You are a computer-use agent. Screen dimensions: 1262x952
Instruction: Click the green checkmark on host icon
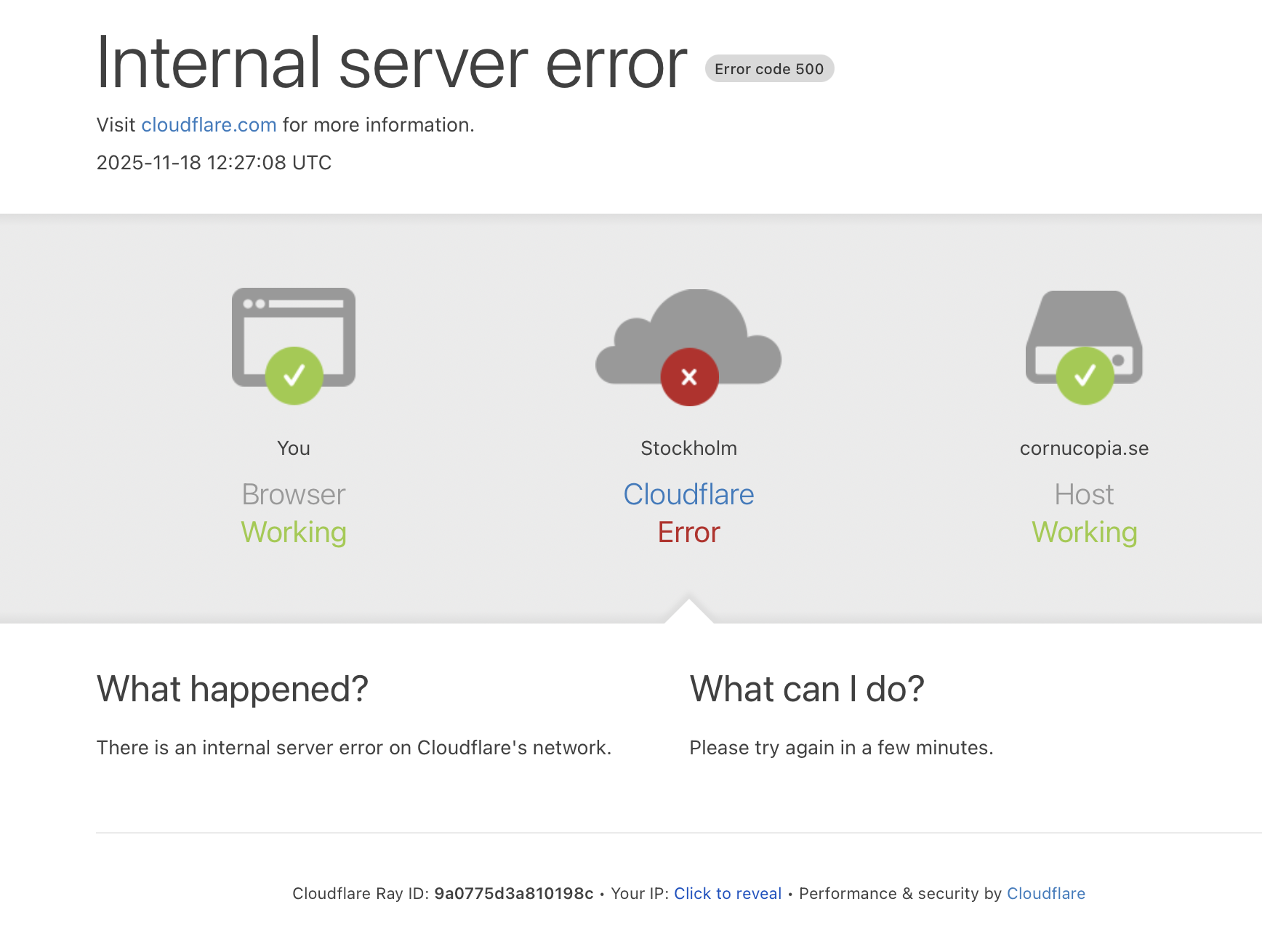[1085, 376]
